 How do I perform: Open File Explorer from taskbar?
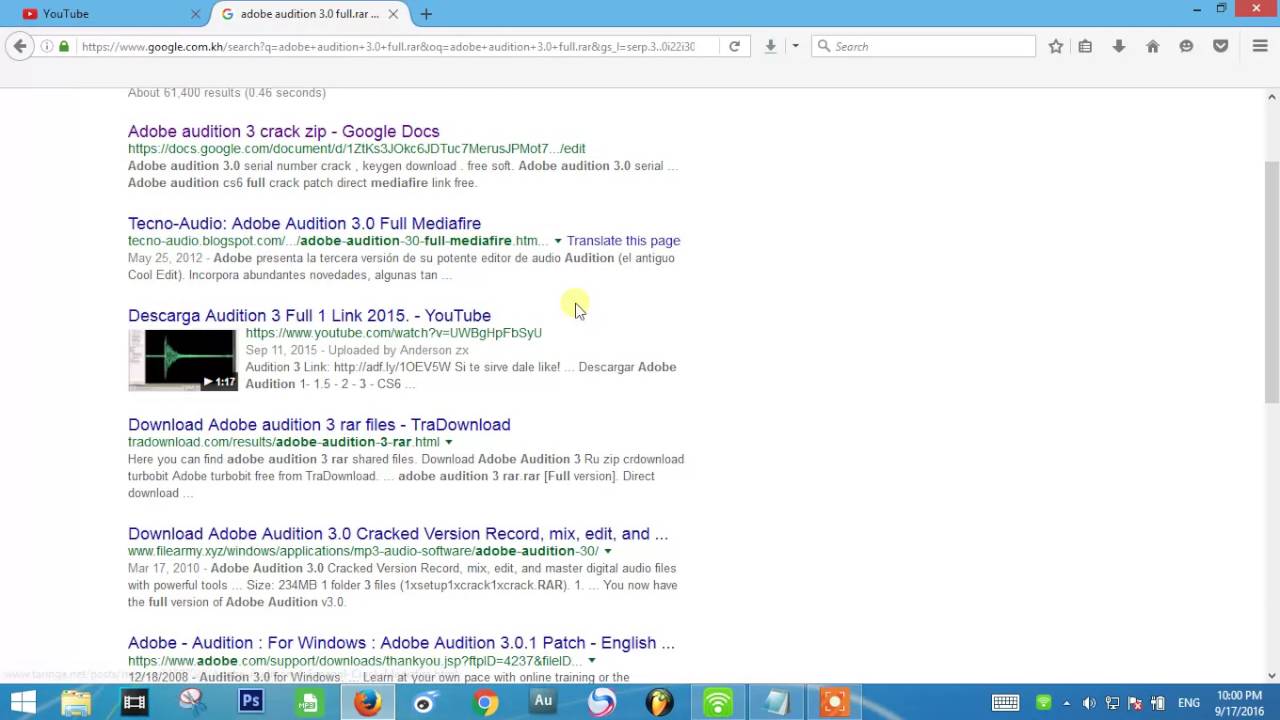pyautogui.click(x=76, y=702)
